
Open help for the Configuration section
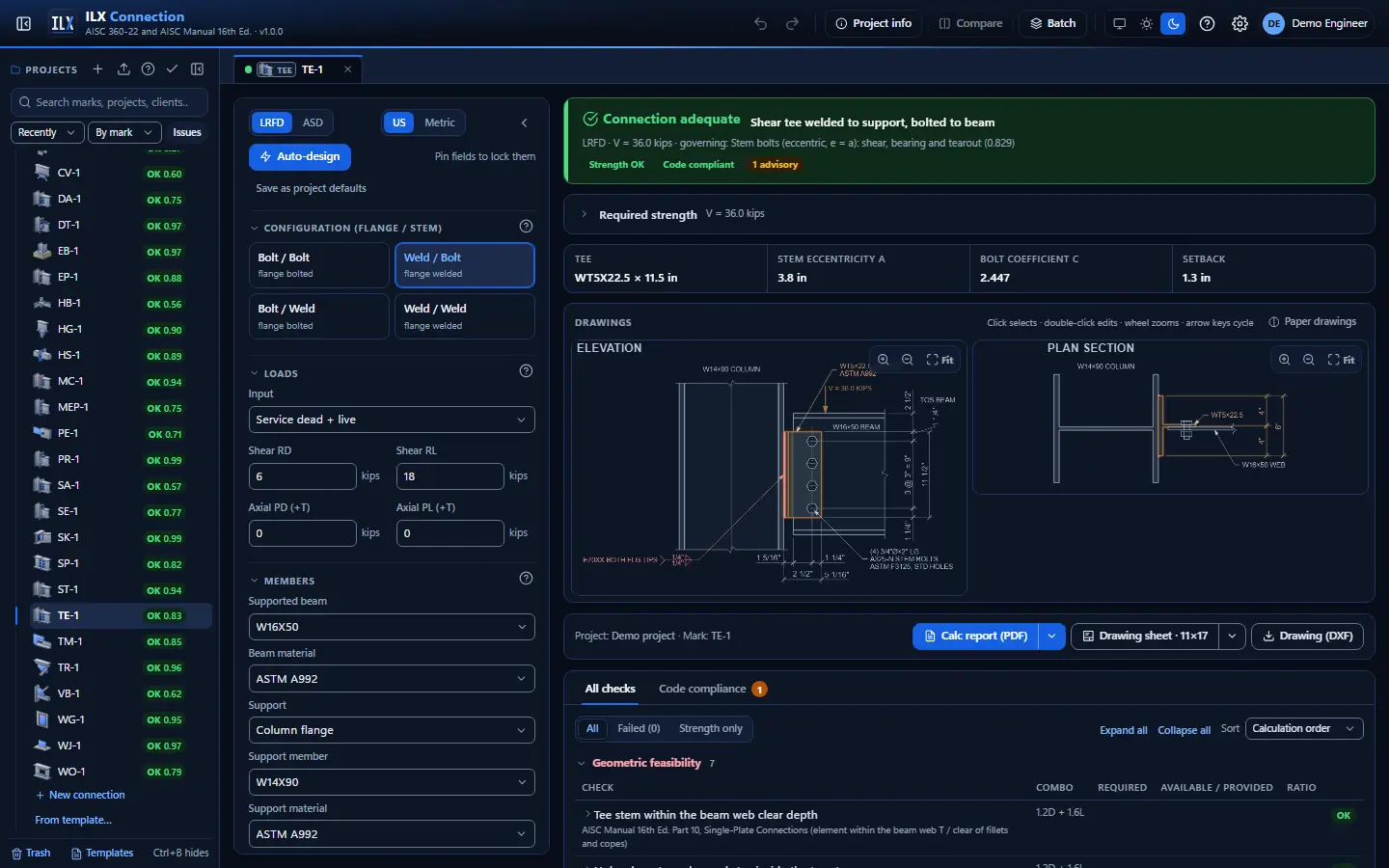coord(526,227)
